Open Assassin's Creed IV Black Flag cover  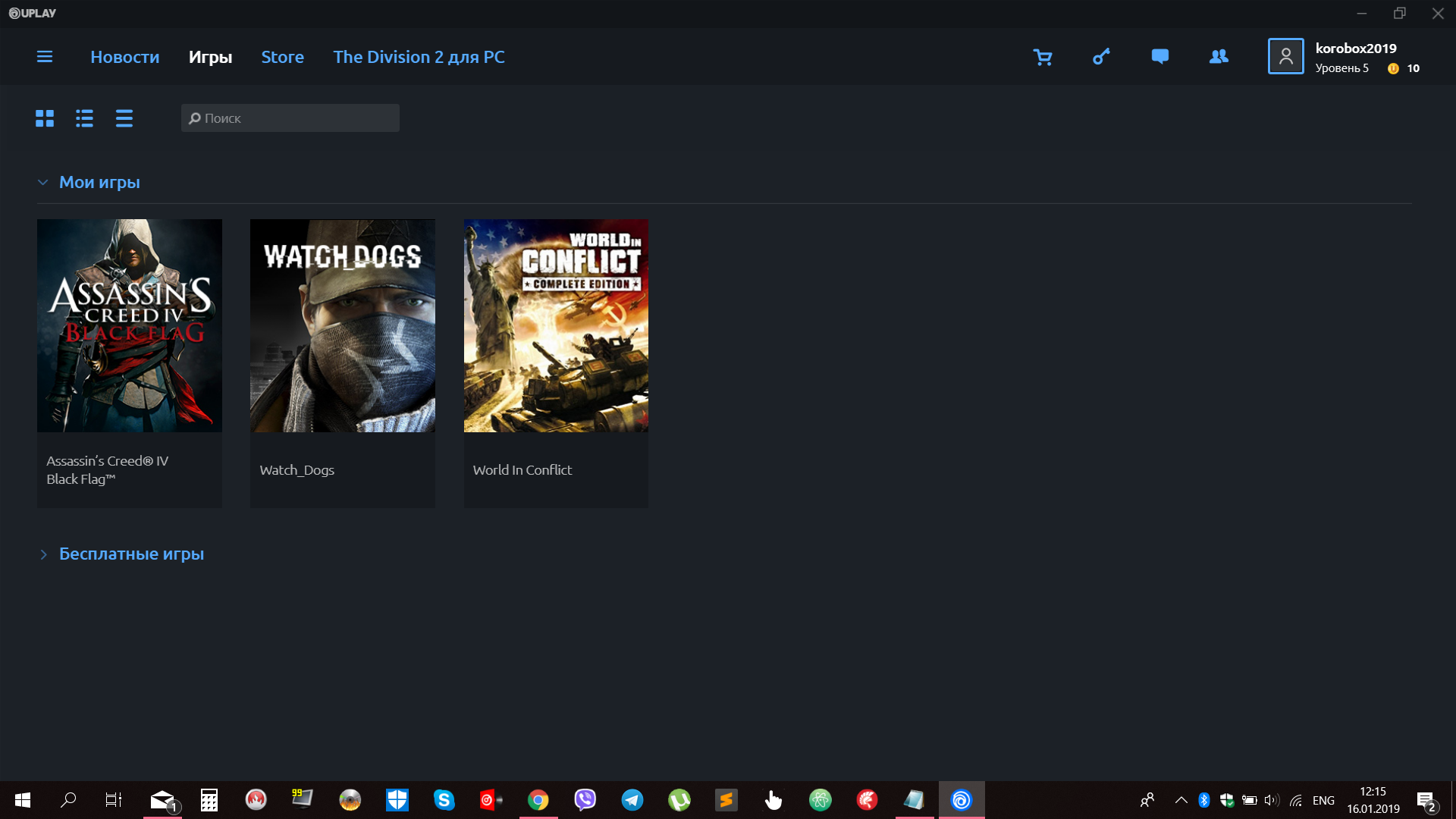pos(130,325)
